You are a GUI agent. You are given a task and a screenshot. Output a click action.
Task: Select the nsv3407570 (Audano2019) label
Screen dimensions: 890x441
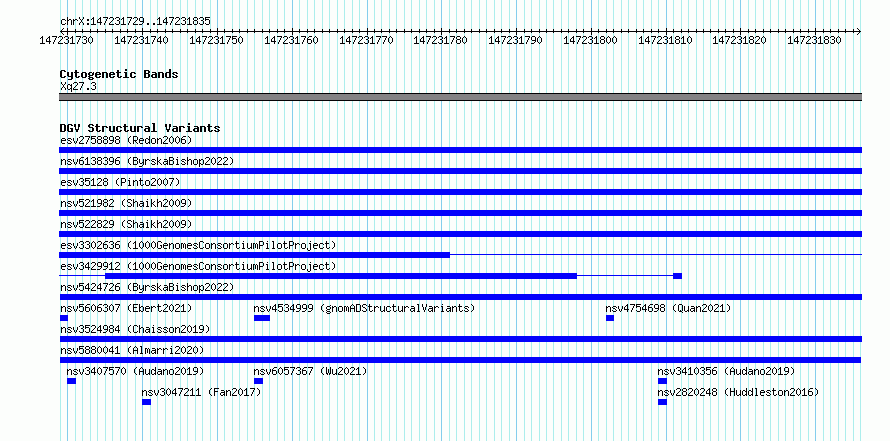click(x=135, y=371)
